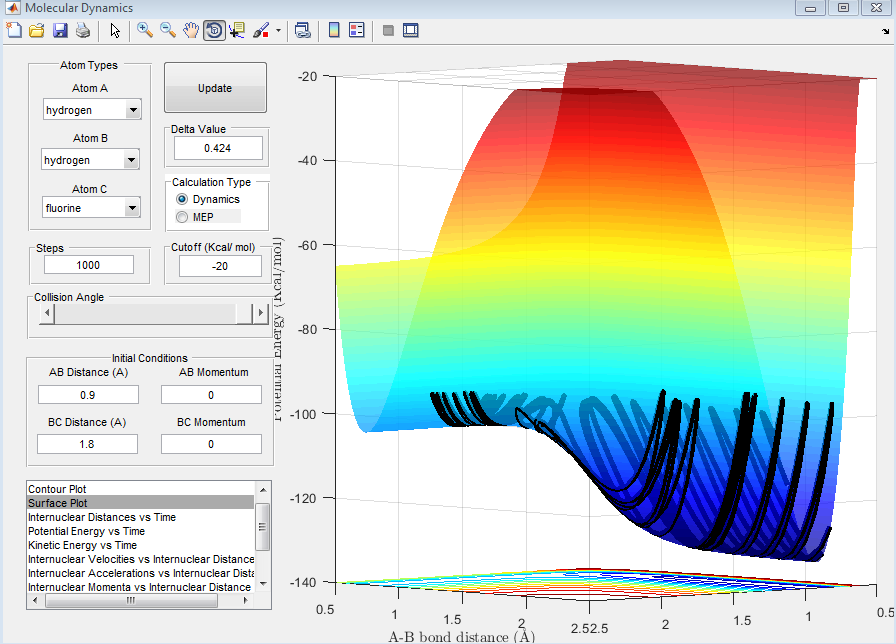This screenshot has height=644, width=896.
Task: Choose Contour Plot in the plot list
Action: 56,489
